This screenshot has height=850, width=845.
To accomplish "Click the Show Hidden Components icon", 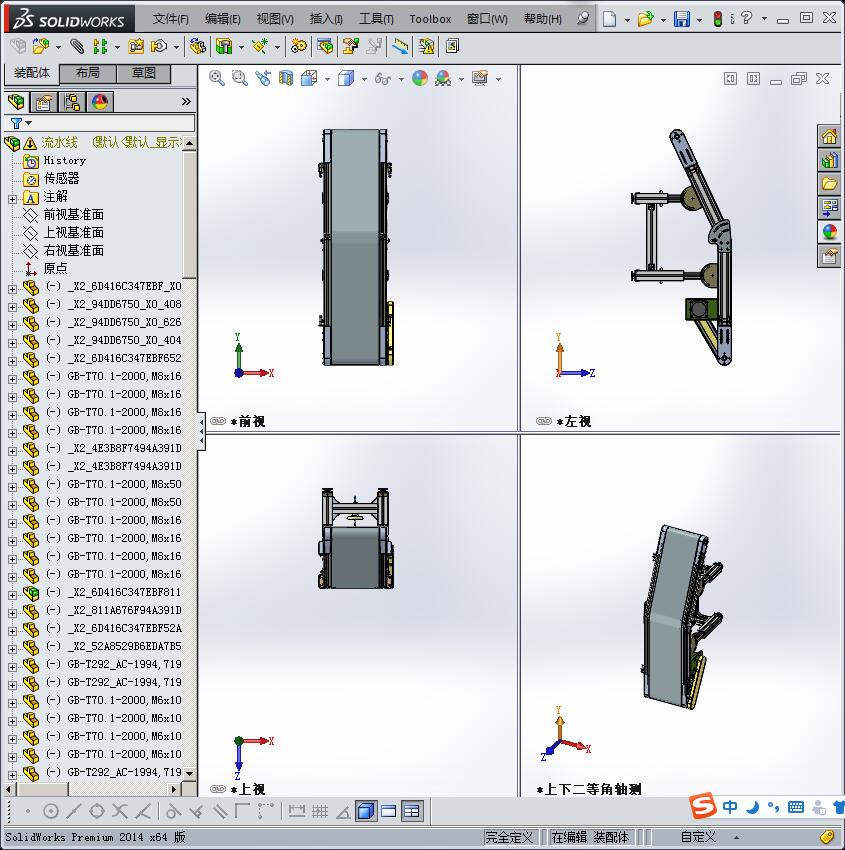I will 197,47.
